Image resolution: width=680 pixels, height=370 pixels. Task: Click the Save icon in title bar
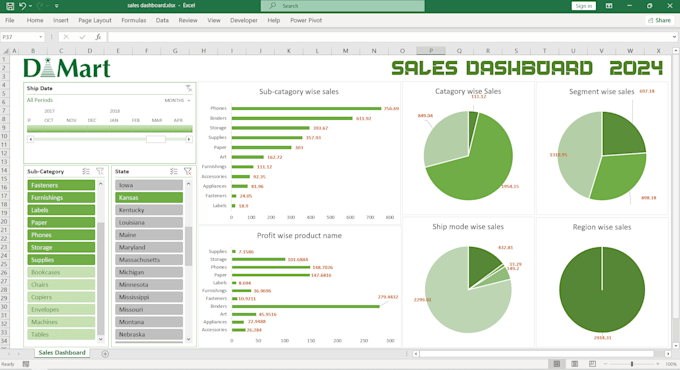[10, 6]
